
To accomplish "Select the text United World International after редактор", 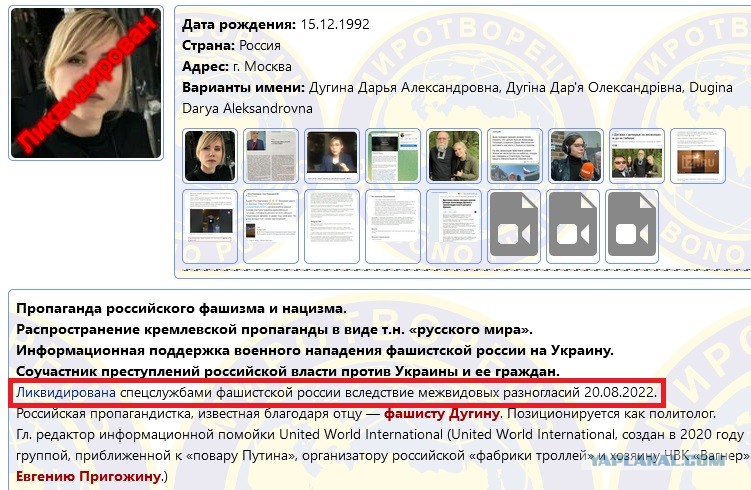I will click(x=361, y=434).
